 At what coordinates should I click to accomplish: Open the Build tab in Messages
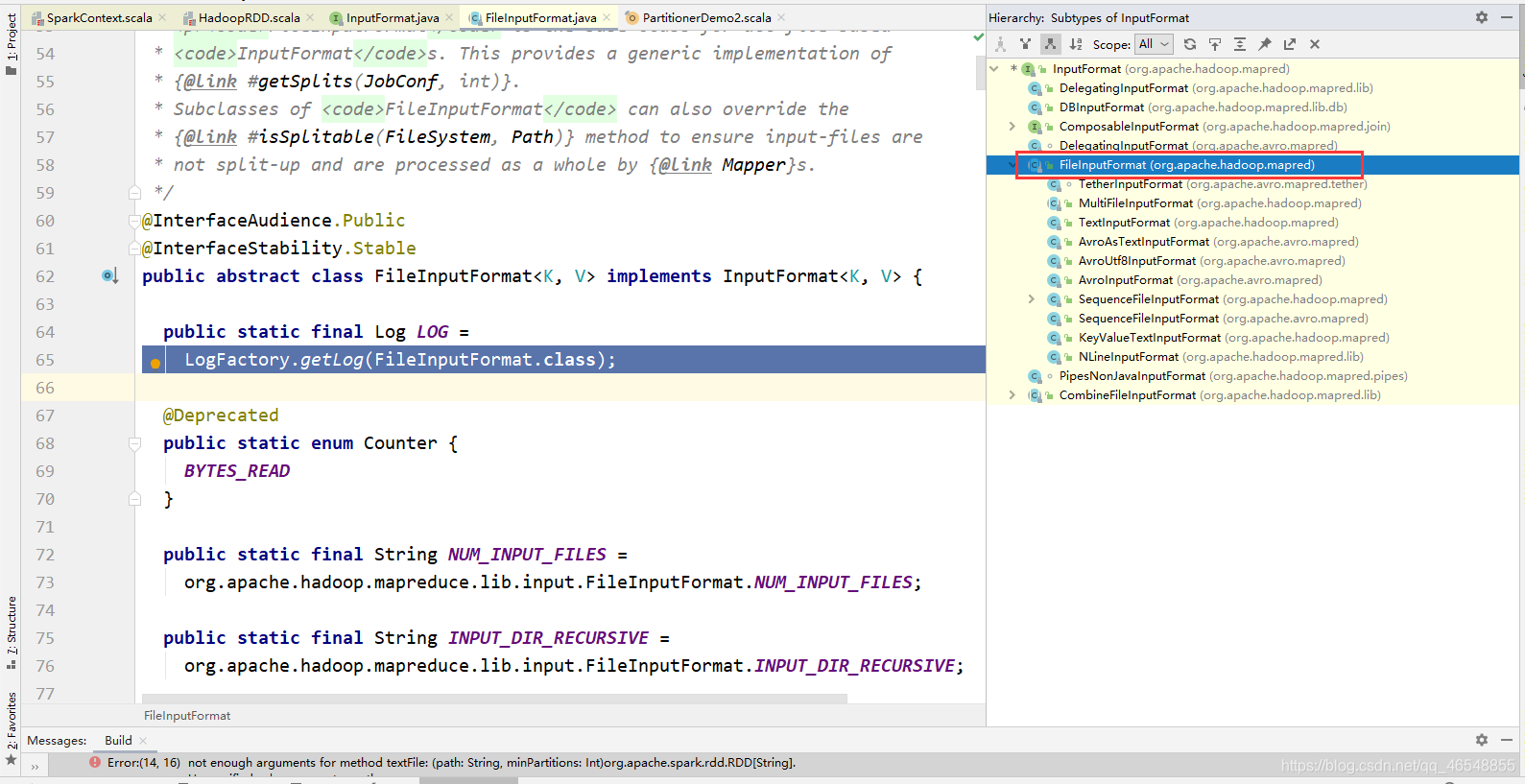click(118, 740)
